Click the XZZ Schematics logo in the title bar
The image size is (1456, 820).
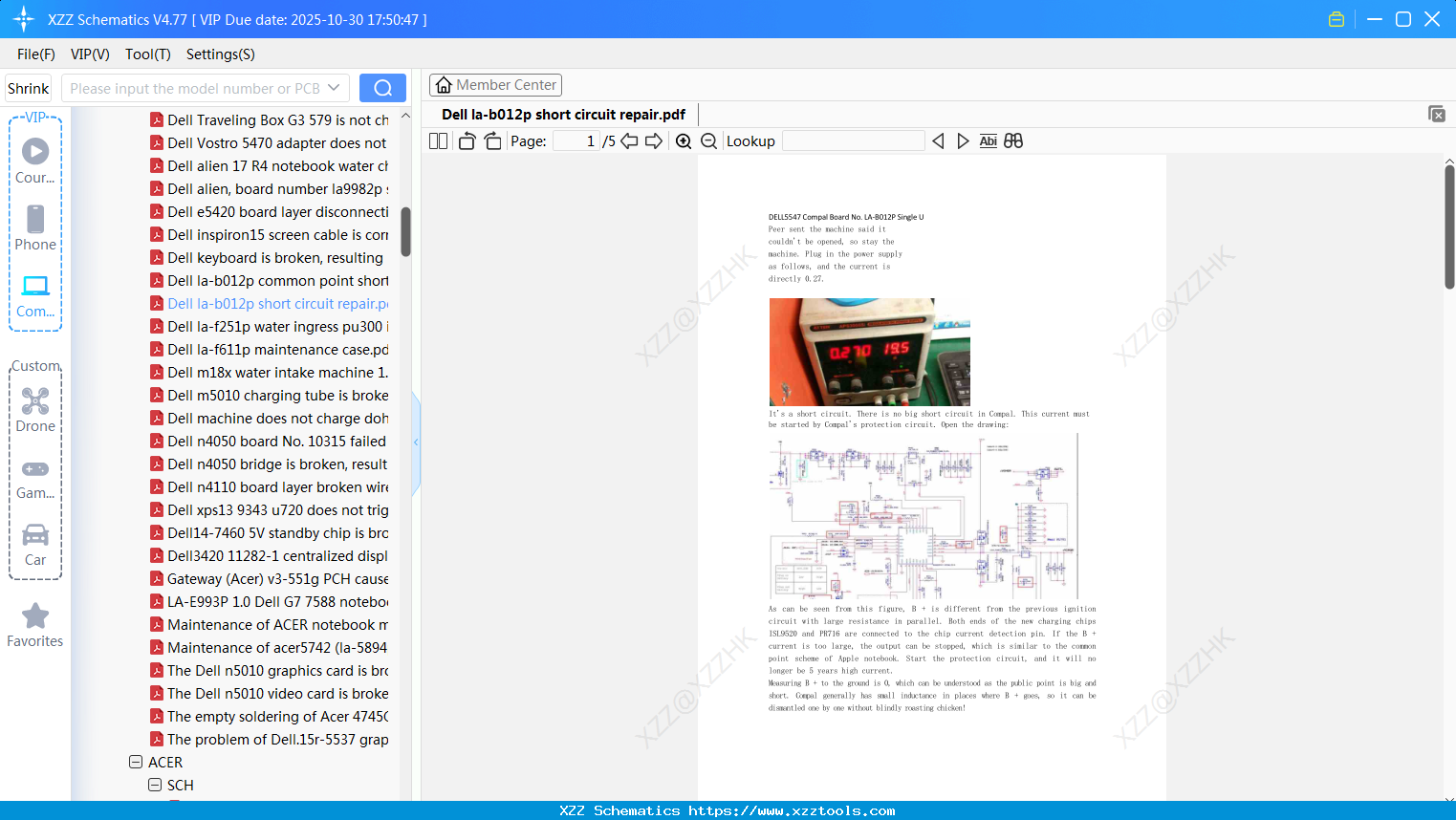[x=23, y=19]
